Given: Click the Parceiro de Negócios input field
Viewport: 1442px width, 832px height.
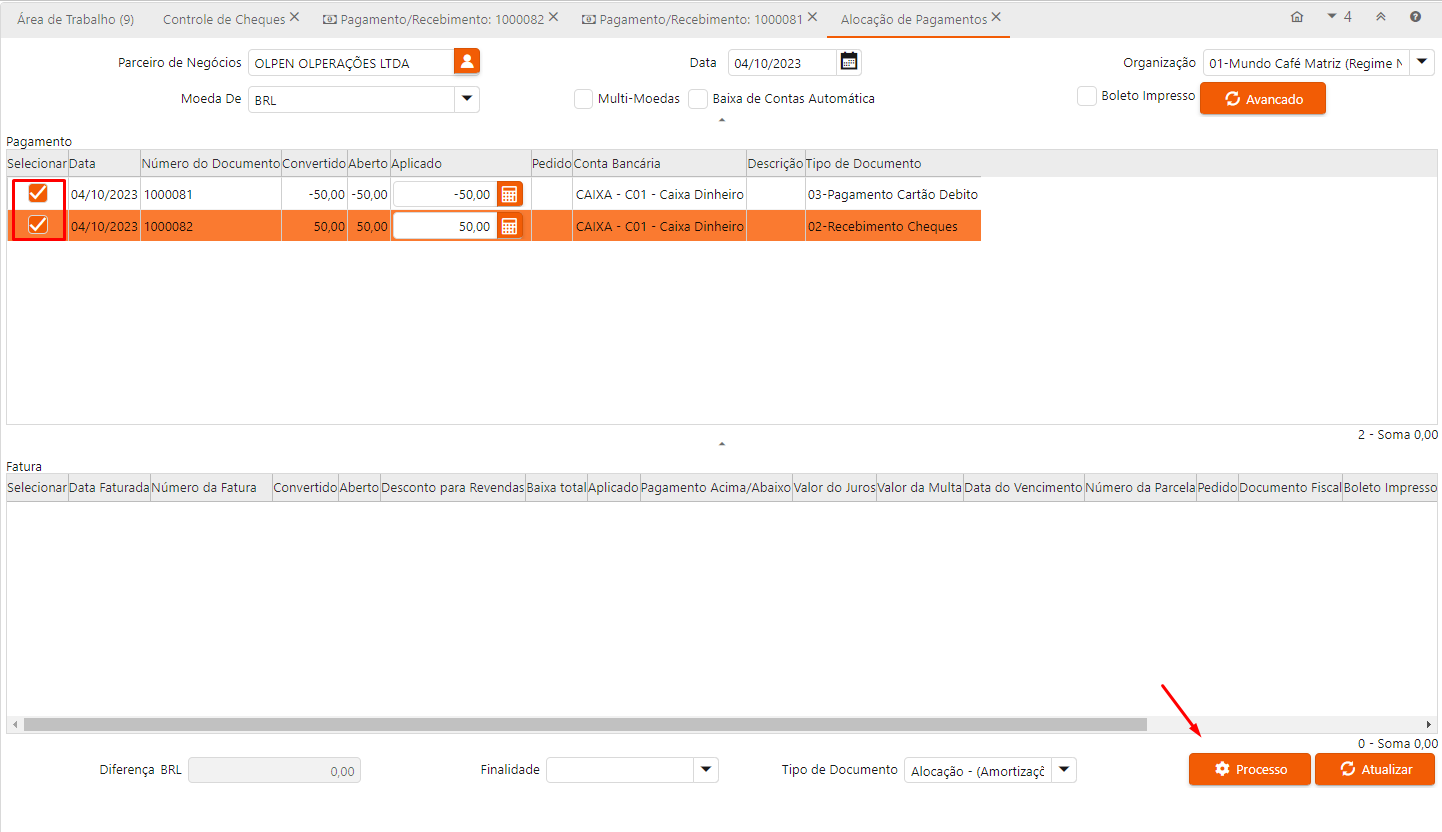Looking at the screenshot, I should pos(350,63).
